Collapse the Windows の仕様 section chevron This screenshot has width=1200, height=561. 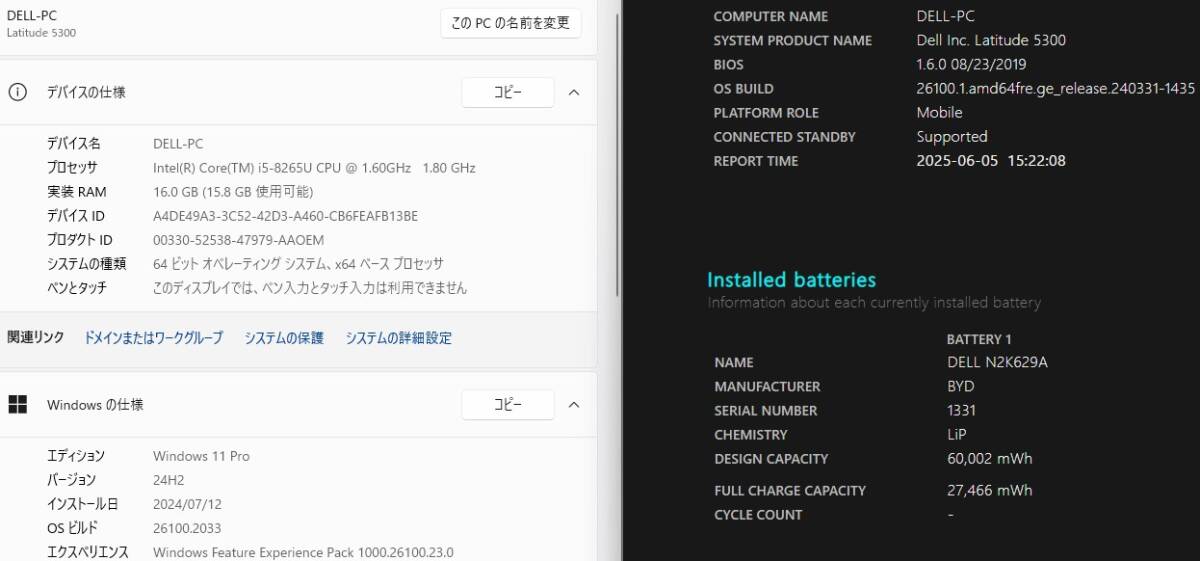click(x=574, y=405)
